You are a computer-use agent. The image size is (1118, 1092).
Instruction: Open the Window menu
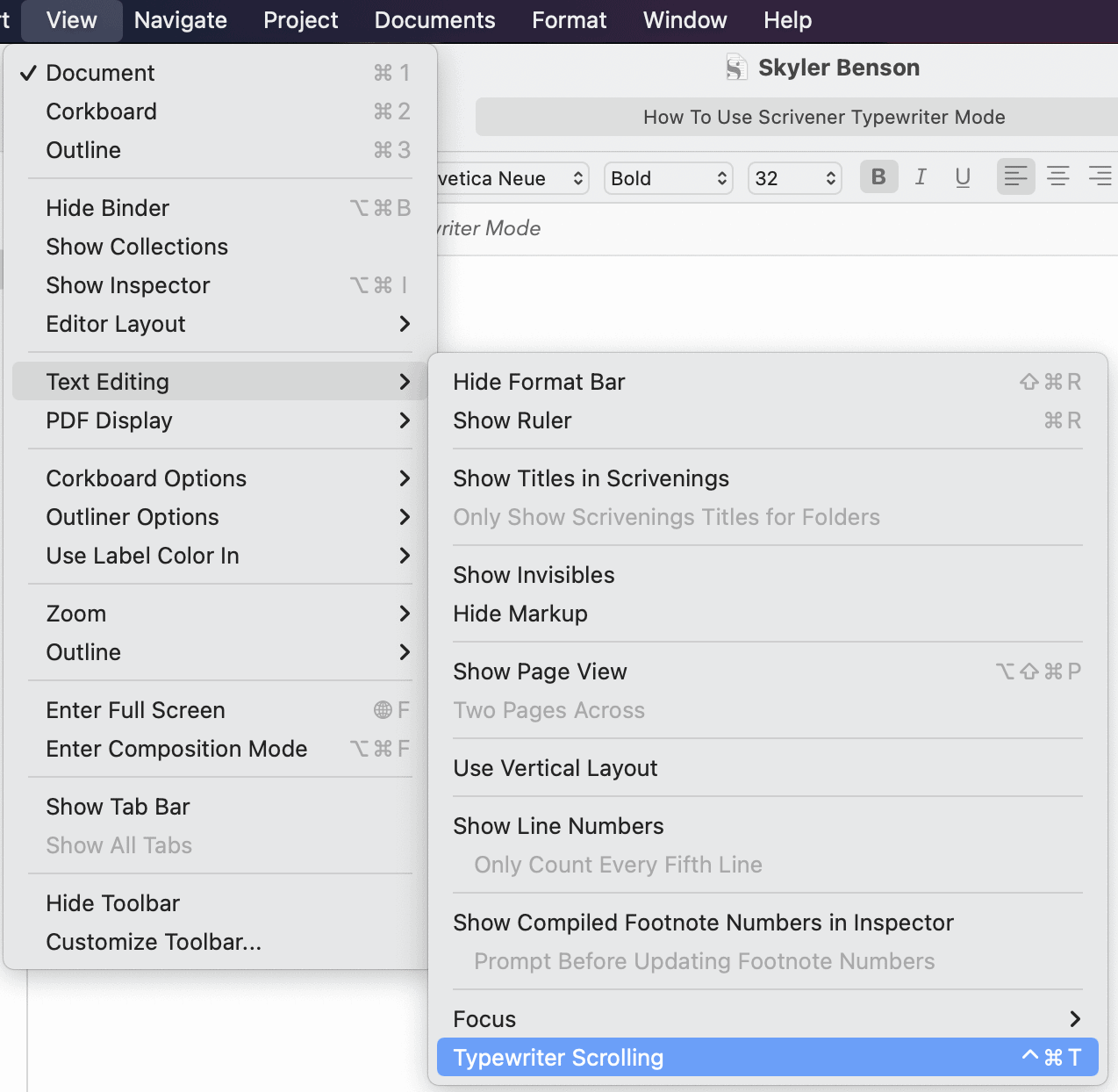(x=685, y=20)
